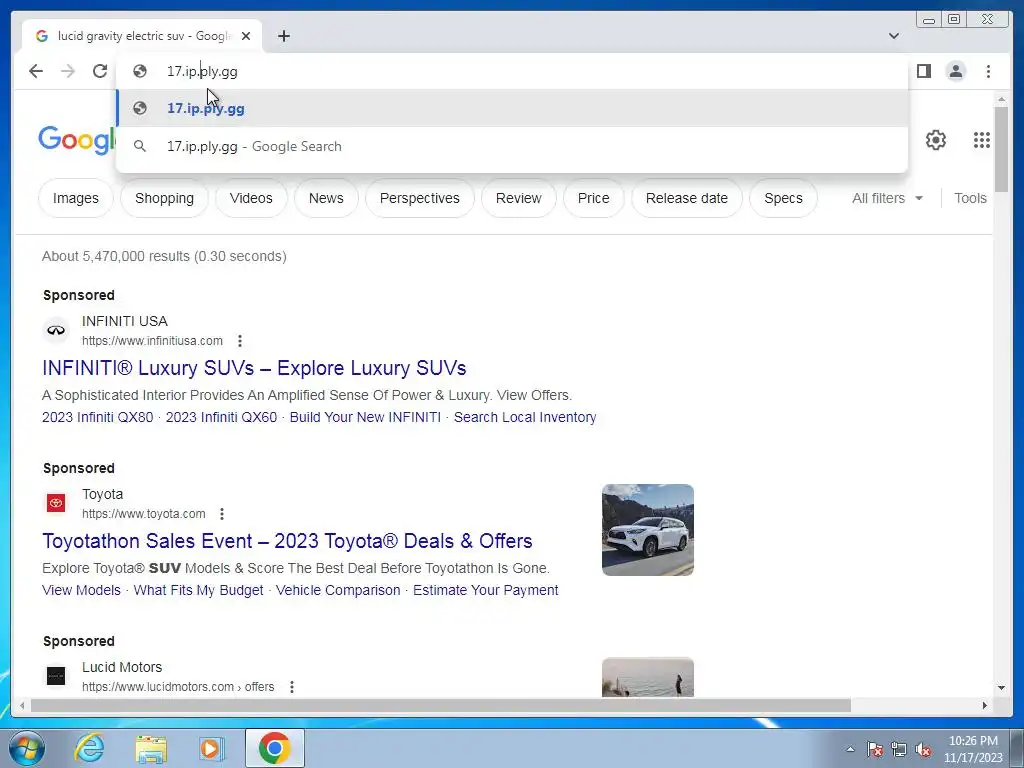Choose the 17.ip.ply.gg Google Search suggestion

[x=512, y=146]
